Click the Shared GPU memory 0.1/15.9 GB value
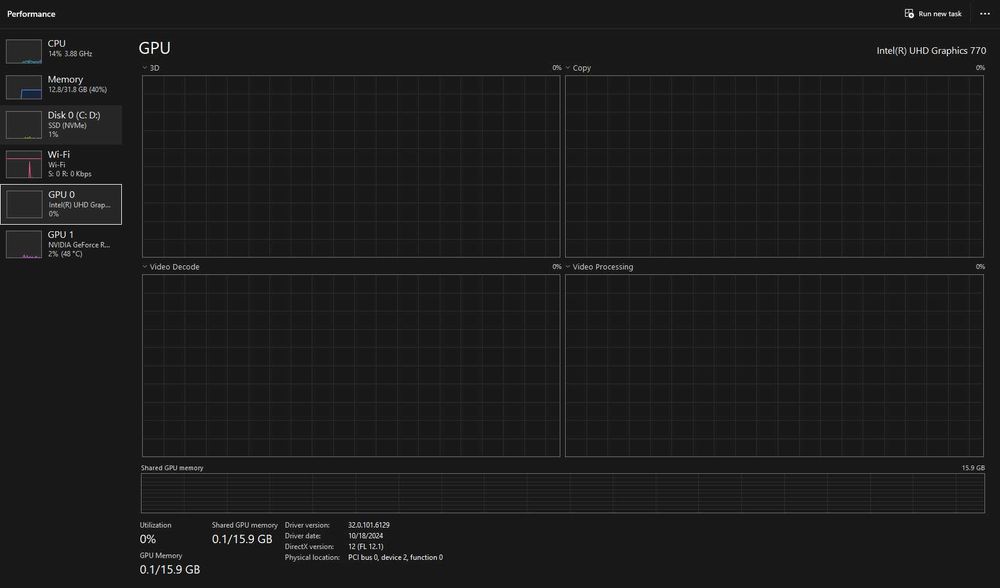Viewport: 1000px width, 588px height. point(242,539)
